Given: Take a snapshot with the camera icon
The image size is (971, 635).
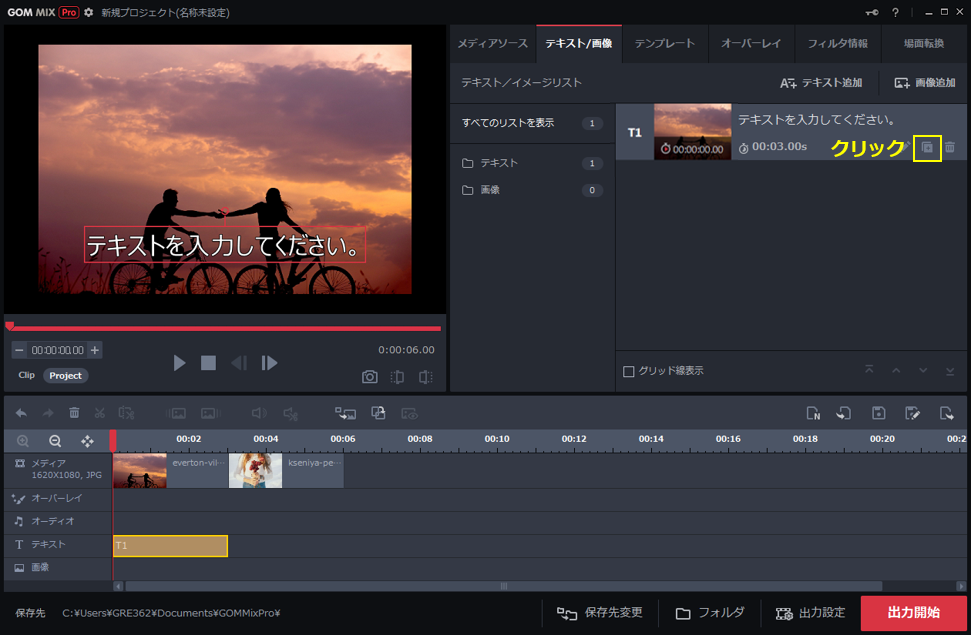Looking at the screenshot, I should (370, 377).
